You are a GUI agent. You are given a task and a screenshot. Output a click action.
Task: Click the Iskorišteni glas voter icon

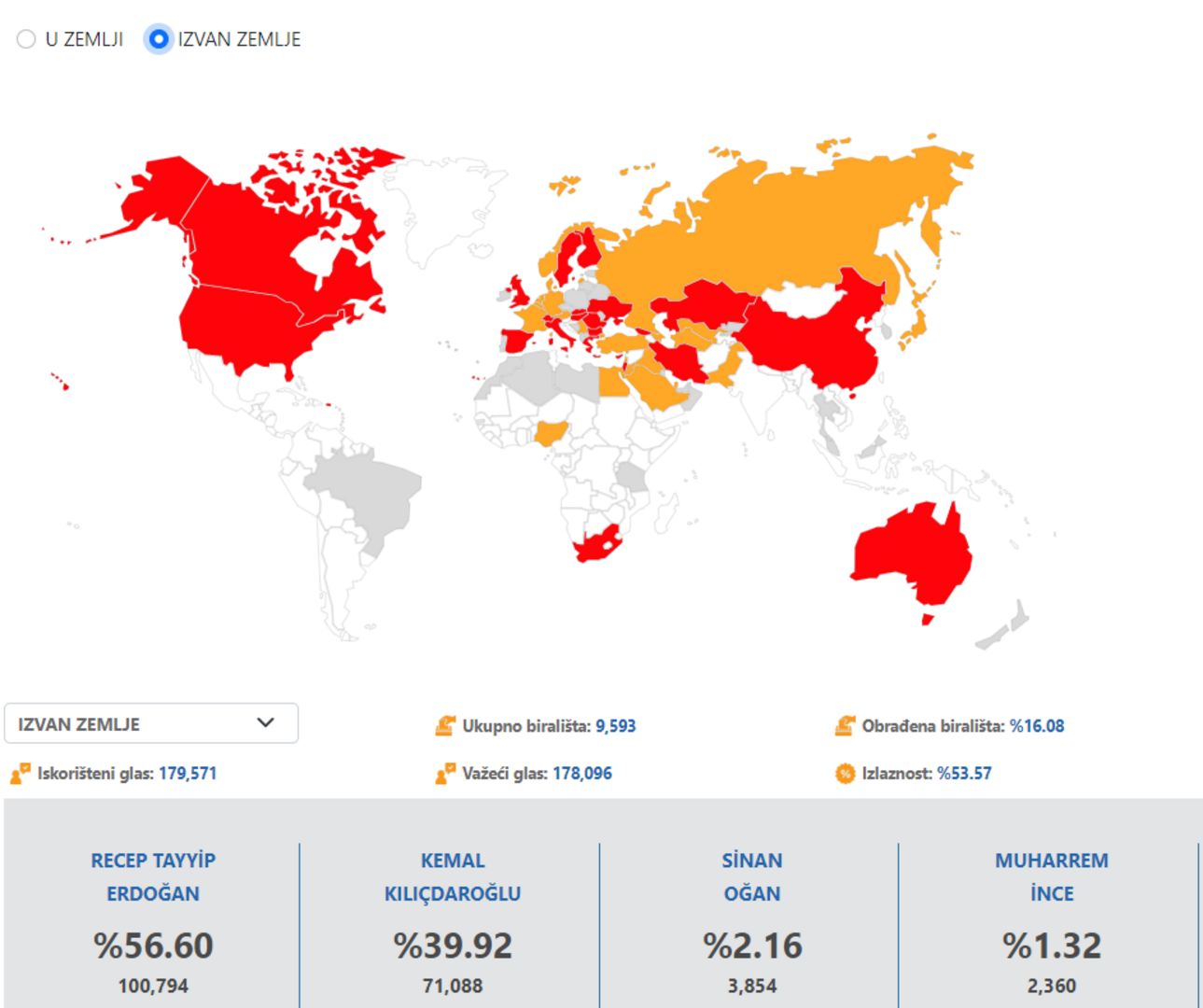tap(20, 773)
